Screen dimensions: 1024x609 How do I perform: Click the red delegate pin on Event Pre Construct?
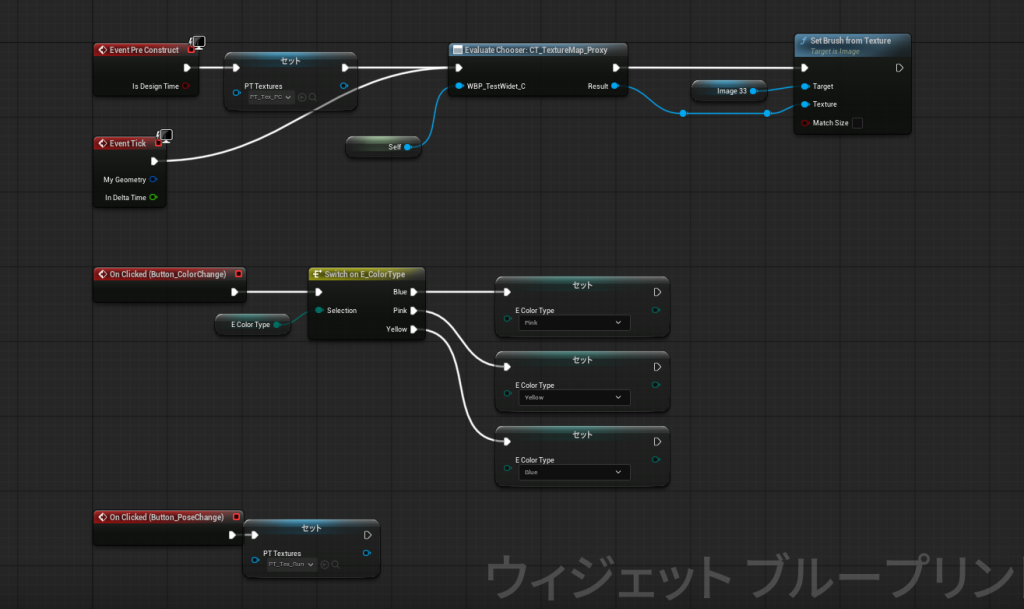191,49
